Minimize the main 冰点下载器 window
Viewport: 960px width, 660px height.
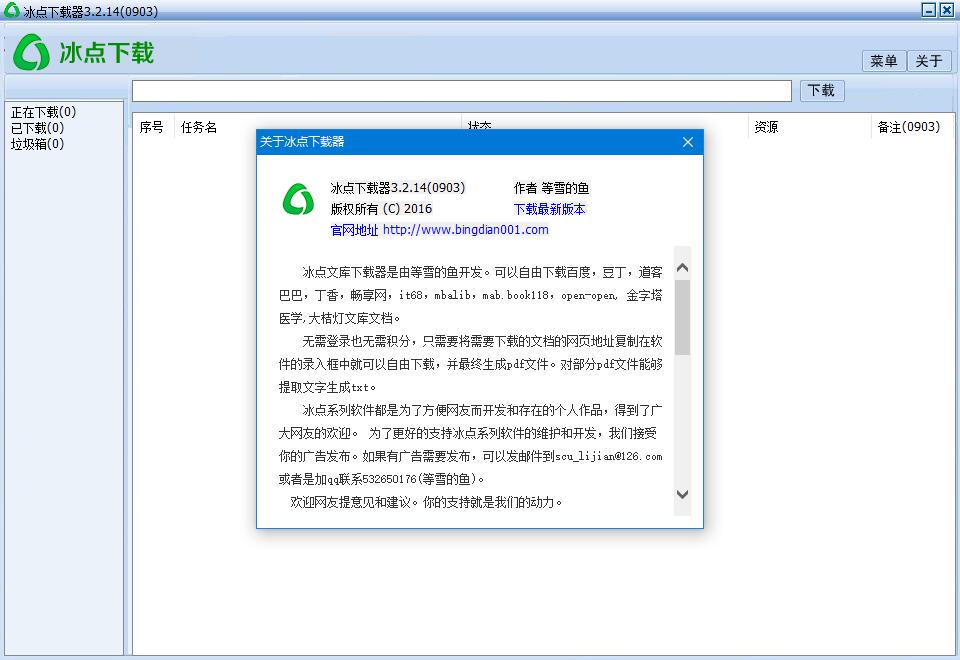(929, 10)
